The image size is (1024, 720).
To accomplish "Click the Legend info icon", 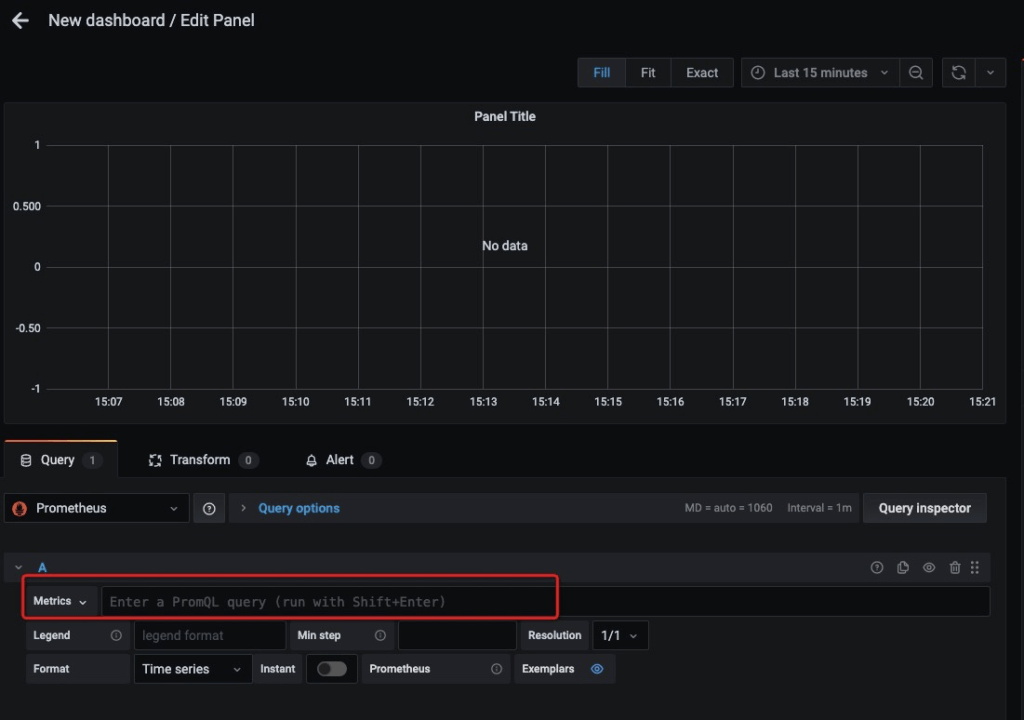I will (x=116, y=635).
